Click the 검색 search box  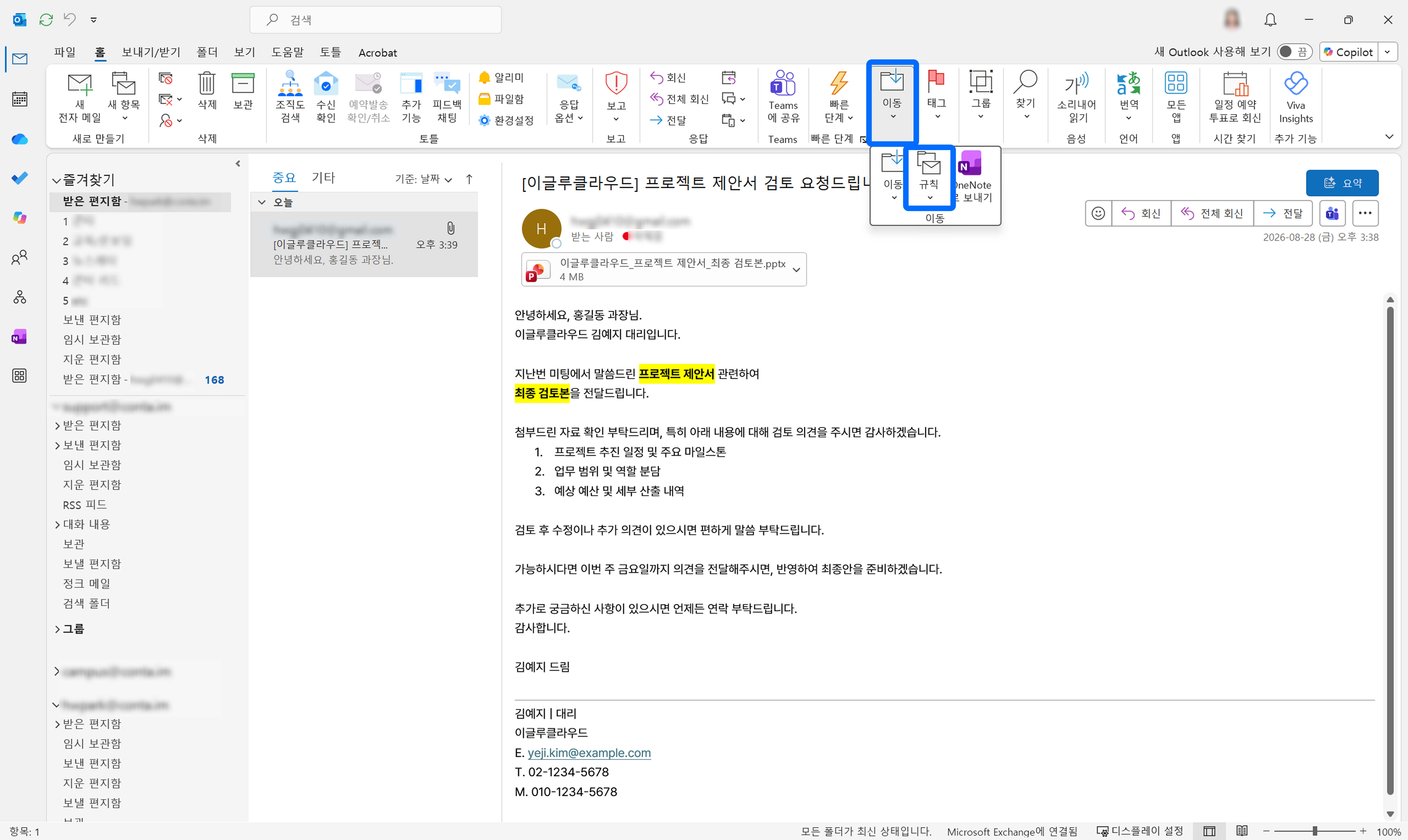[375, 20]
